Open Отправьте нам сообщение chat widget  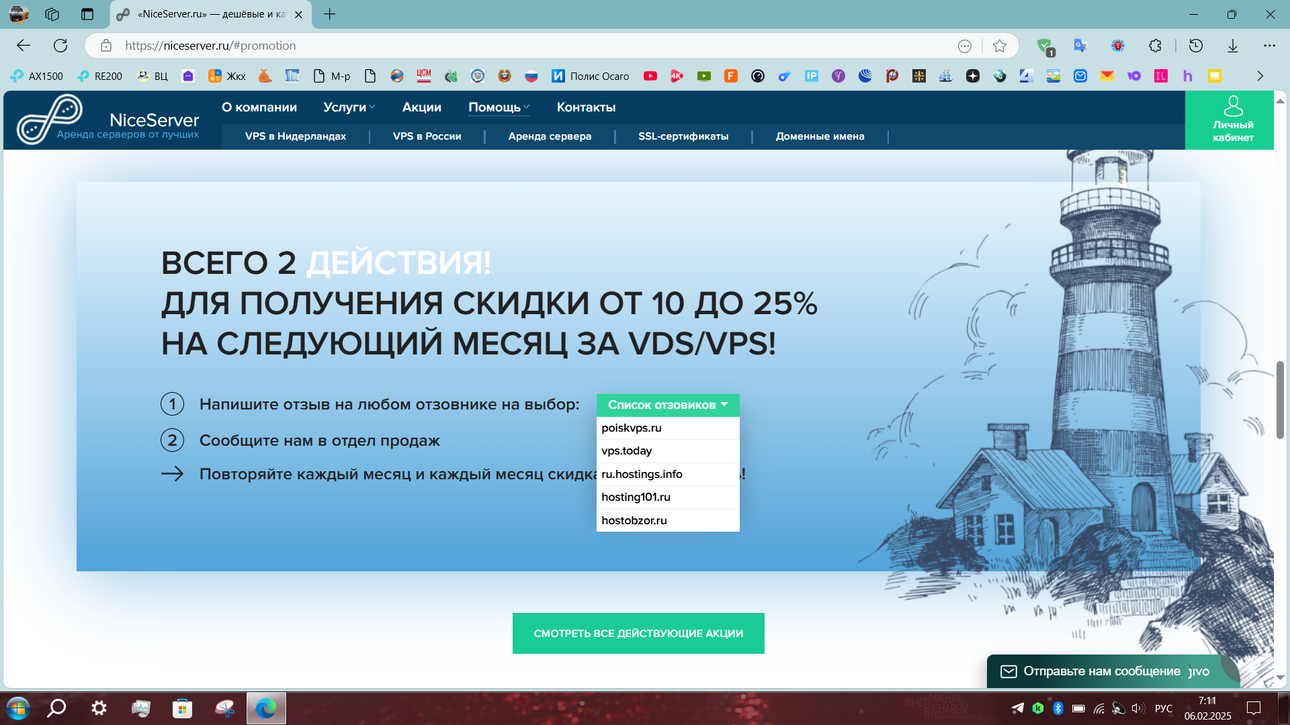[x=1112, y=671]
